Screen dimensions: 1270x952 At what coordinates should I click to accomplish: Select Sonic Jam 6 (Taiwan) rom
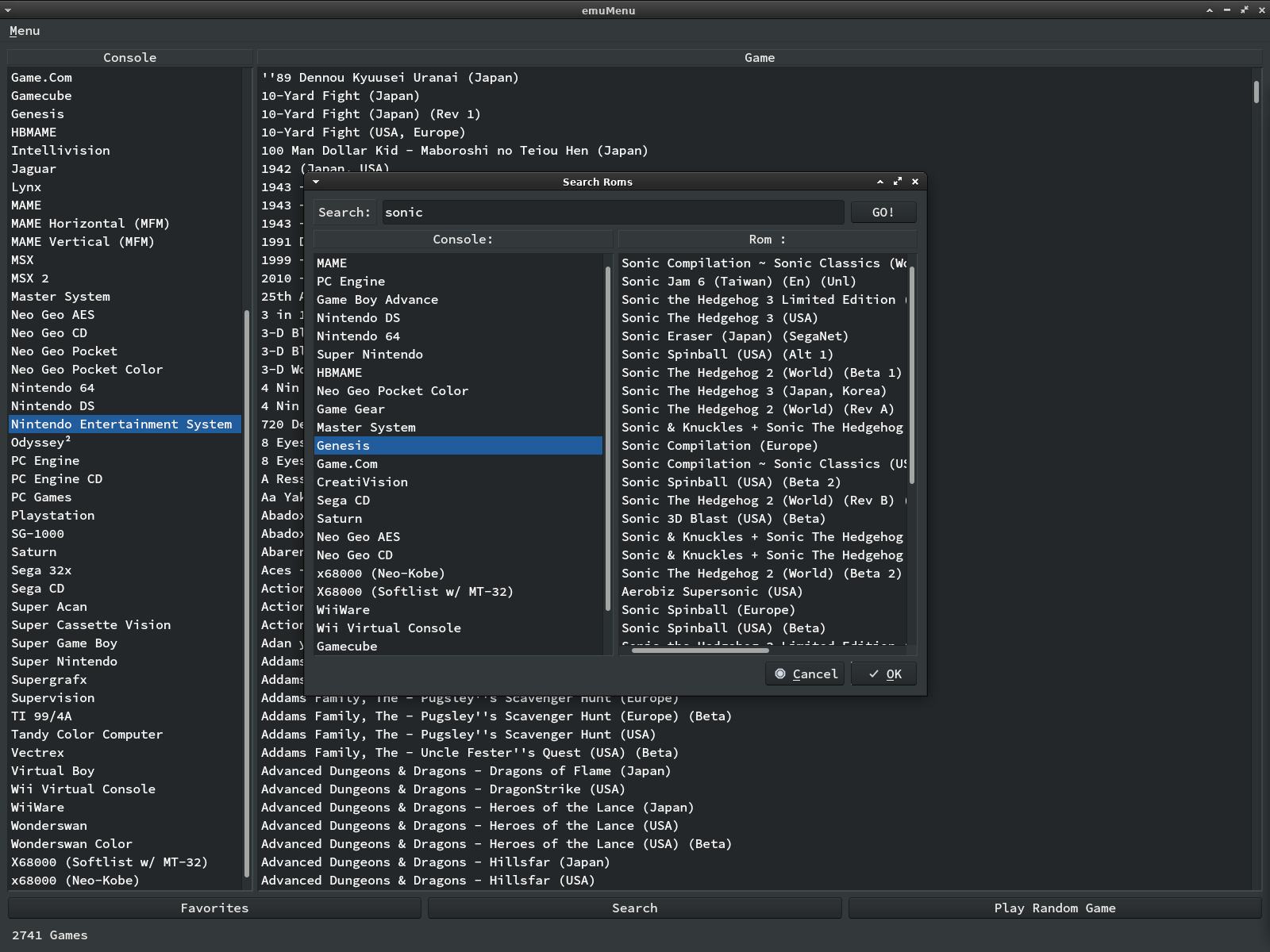point(763,282)
